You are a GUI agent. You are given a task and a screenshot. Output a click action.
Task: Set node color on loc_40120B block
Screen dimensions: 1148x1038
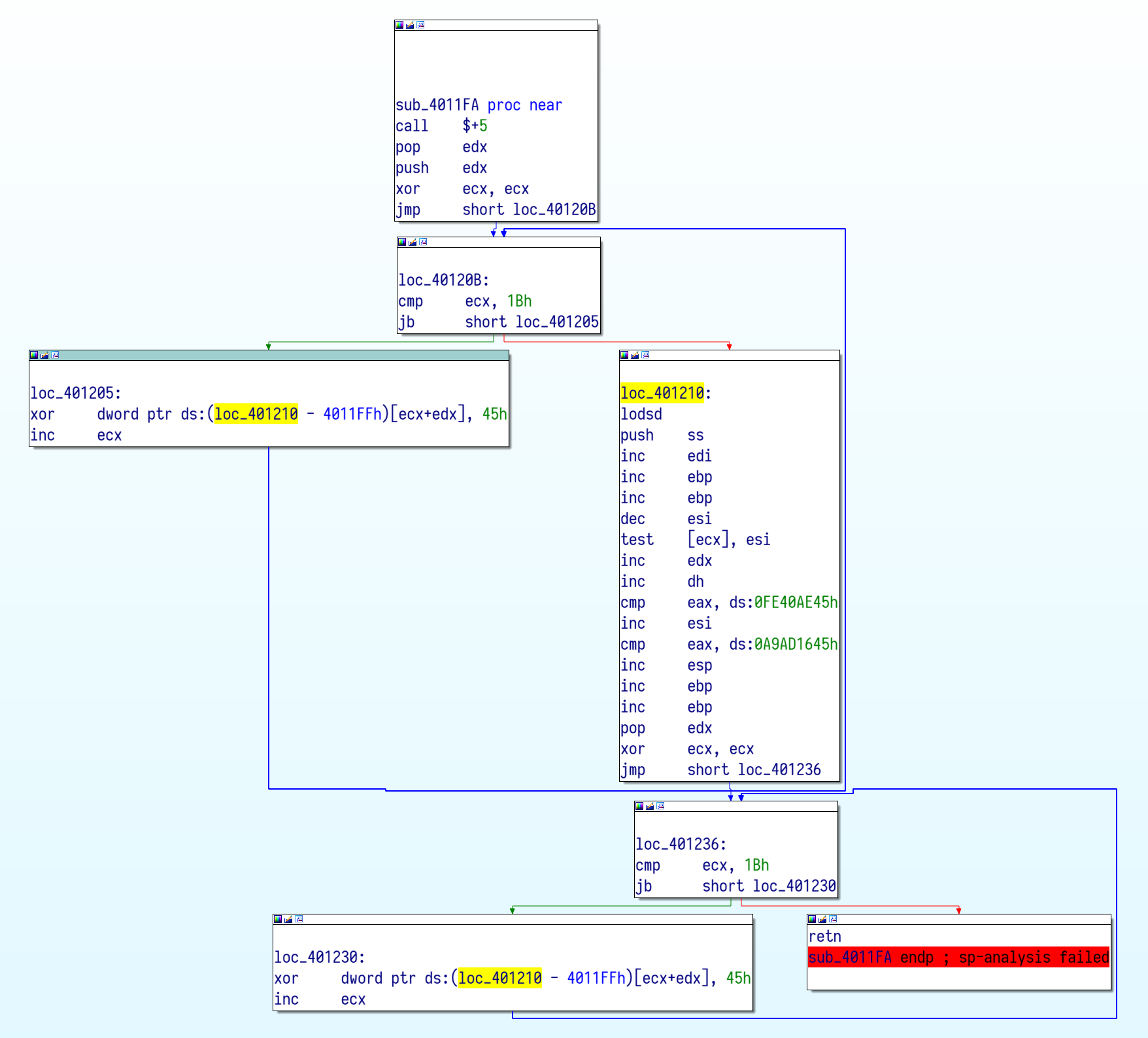[x=402, y=242]
